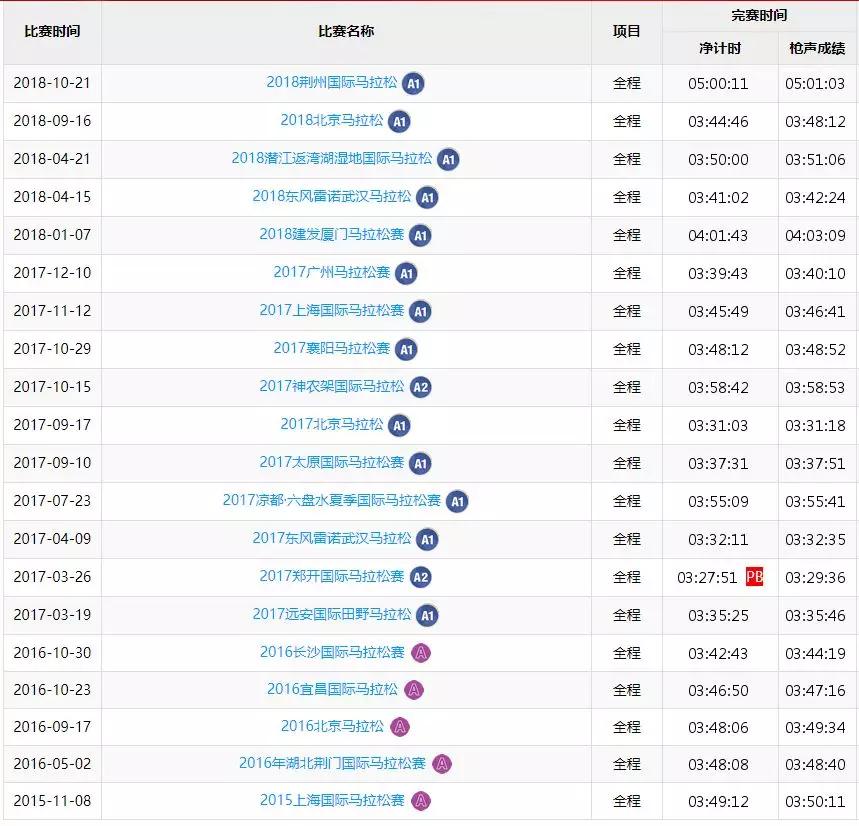
Task: Click purple A badge beside 2016长沙国际马拉松赛
Action: pyautogui.click(x=420, y=653)
